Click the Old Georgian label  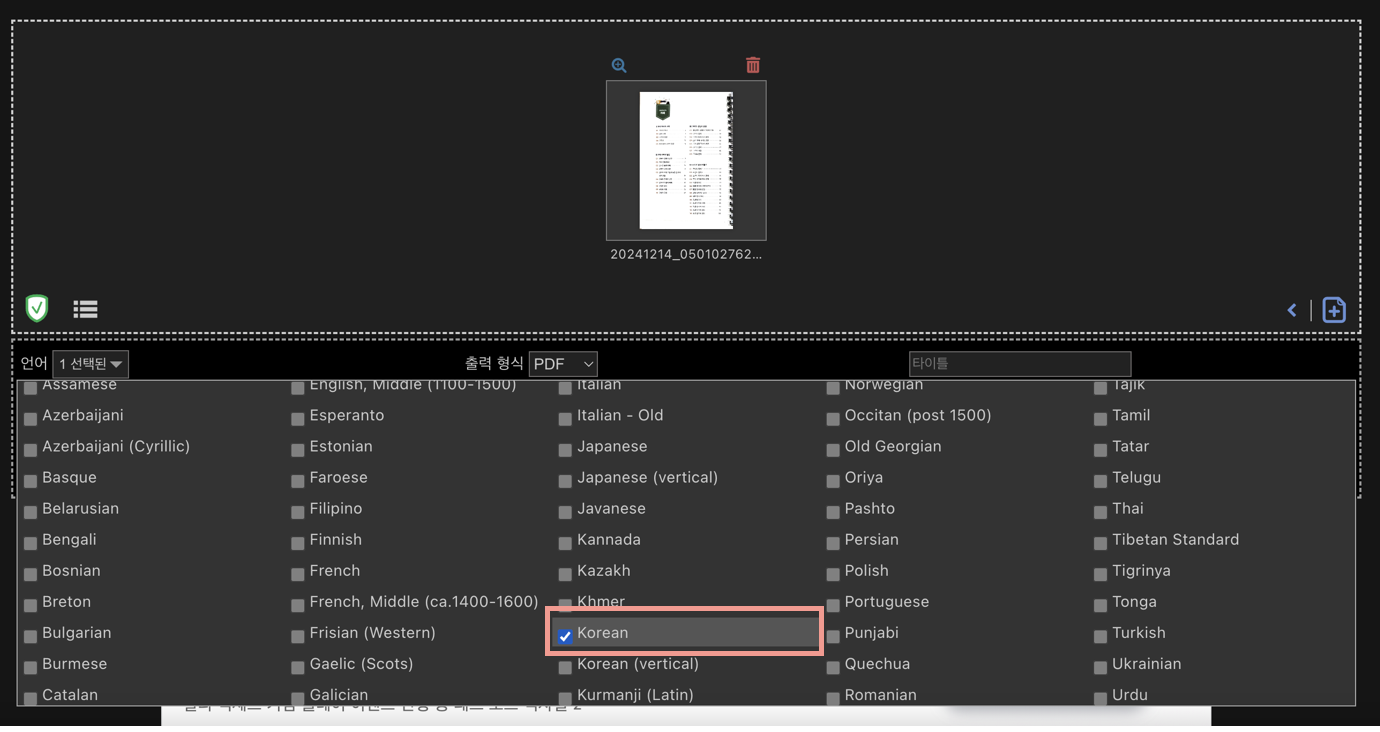tap(893, 446)
